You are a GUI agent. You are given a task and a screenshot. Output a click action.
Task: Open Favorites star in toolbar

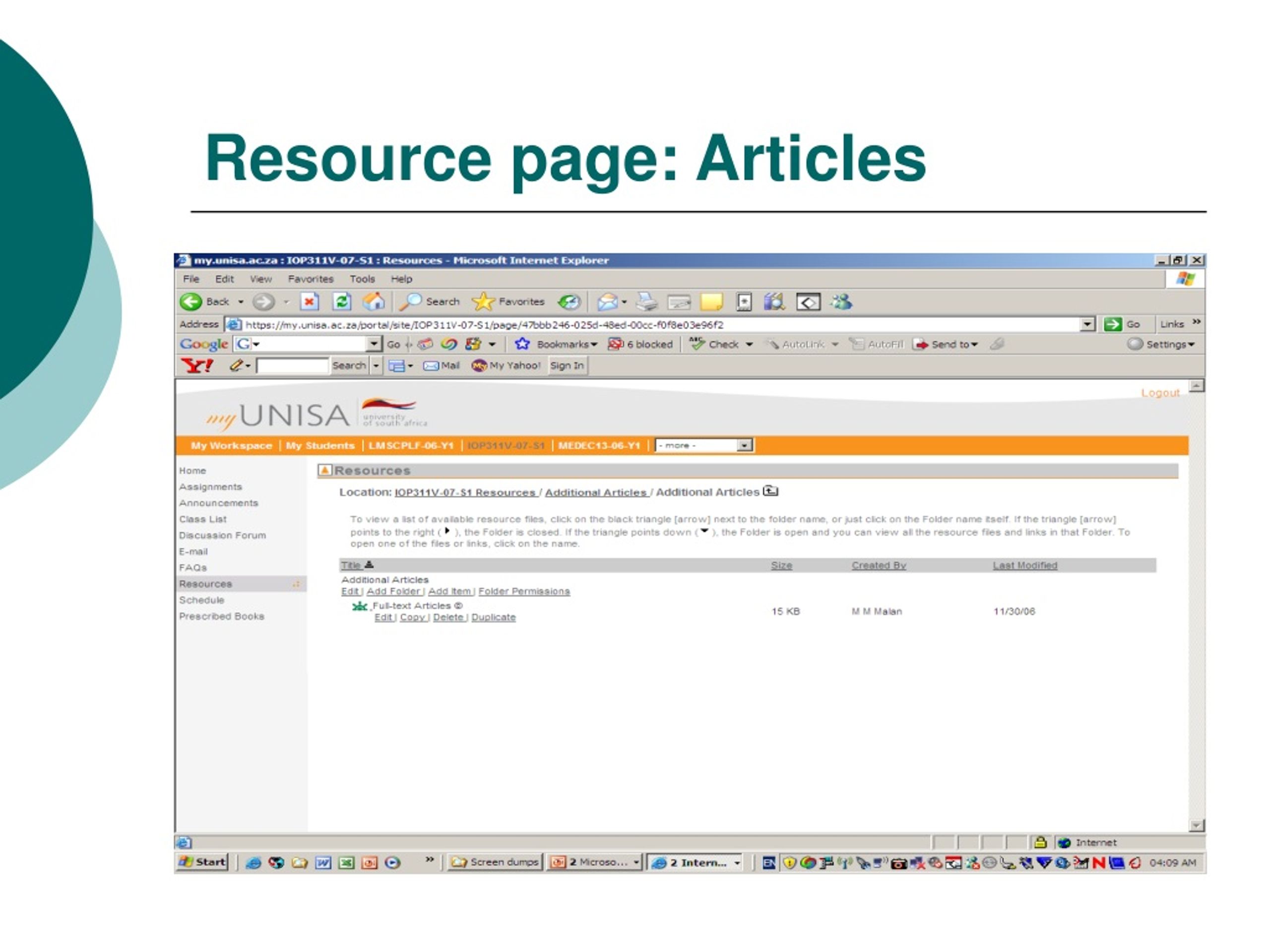508,301
